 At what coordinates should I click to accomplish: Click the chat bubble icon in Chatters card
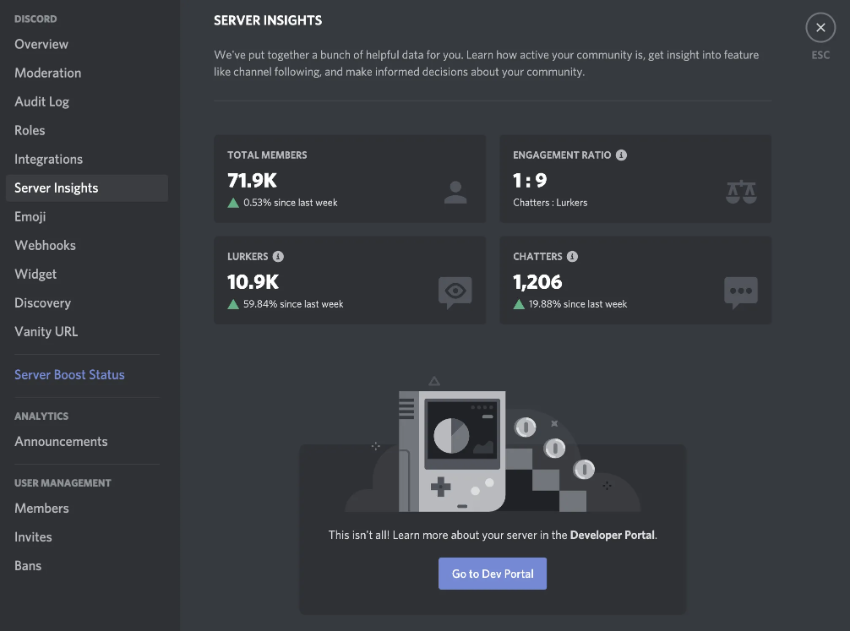coord(741,291)
